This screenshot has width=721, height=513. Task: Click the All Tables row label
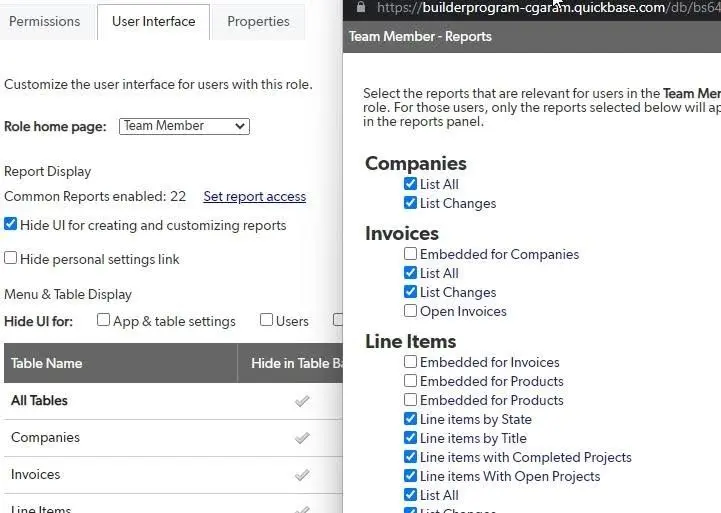(x=39, y=400)
